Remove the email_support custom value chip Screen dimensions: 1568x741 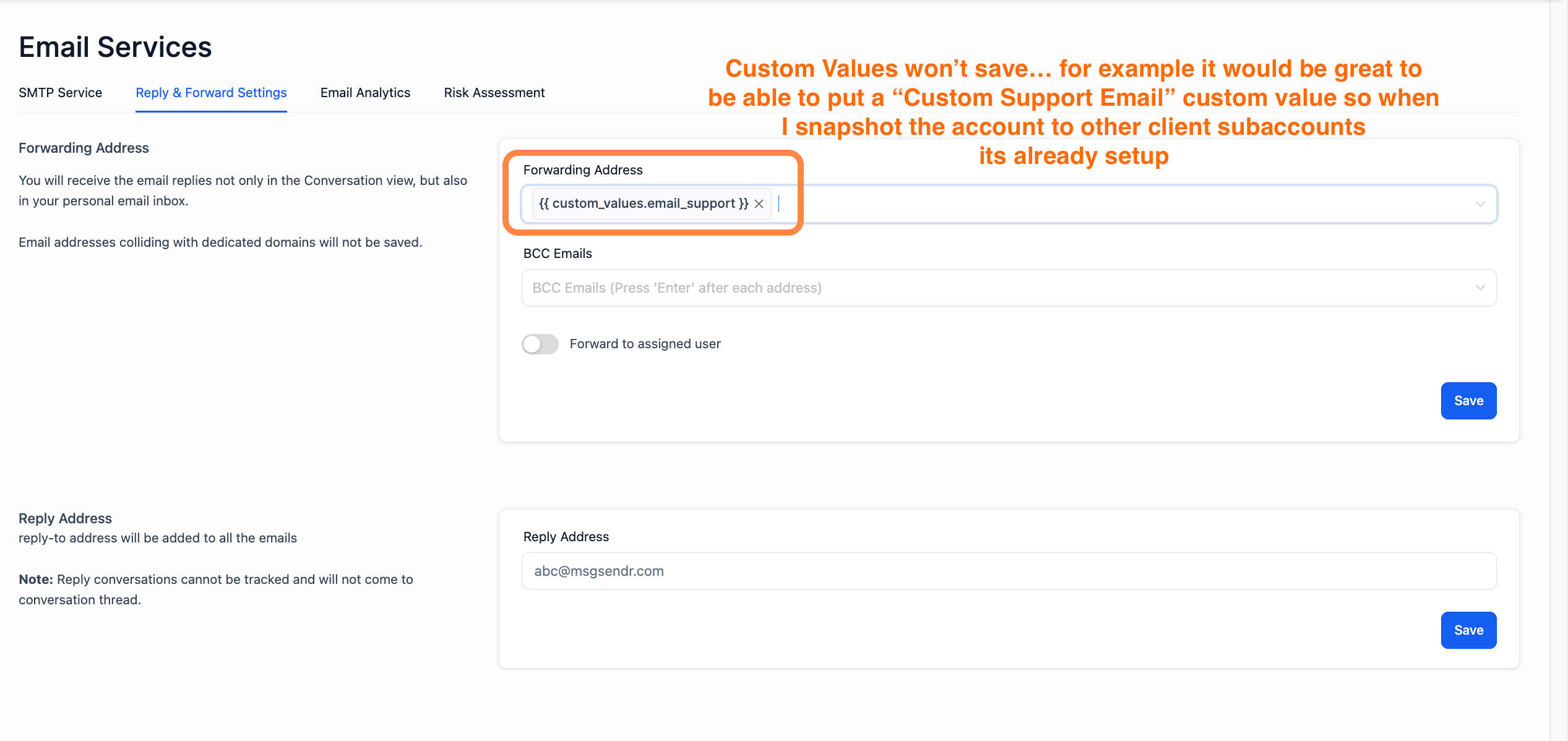click(759, 203)
